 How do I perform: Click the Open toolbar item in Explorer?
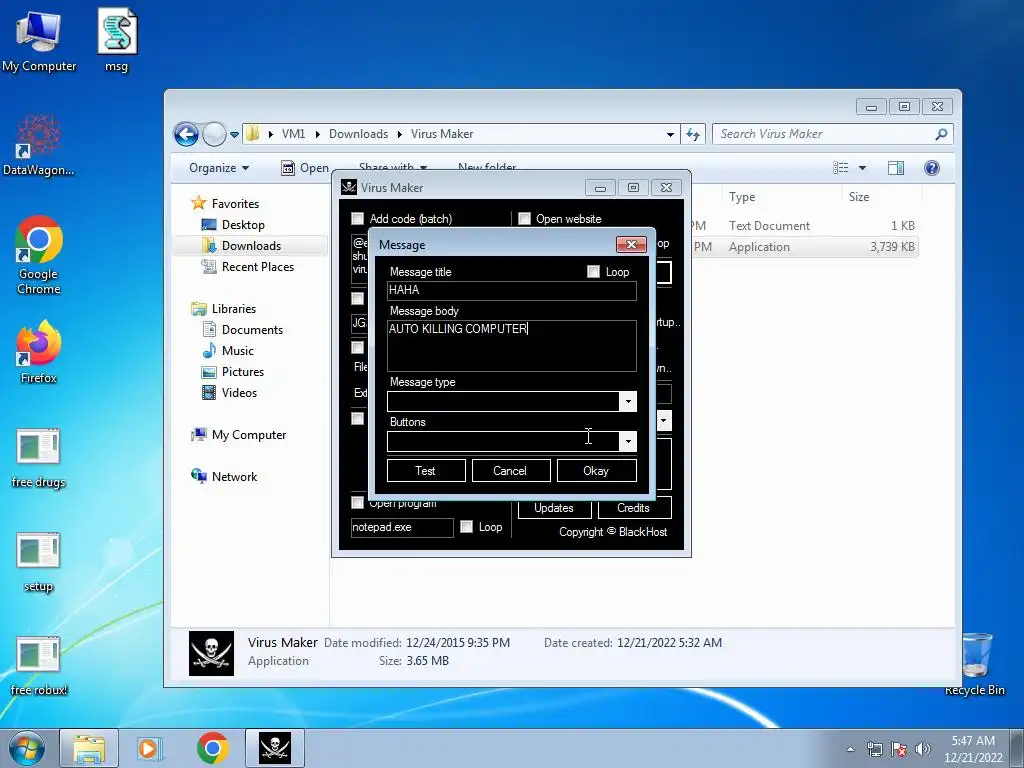tap(305, 168)
